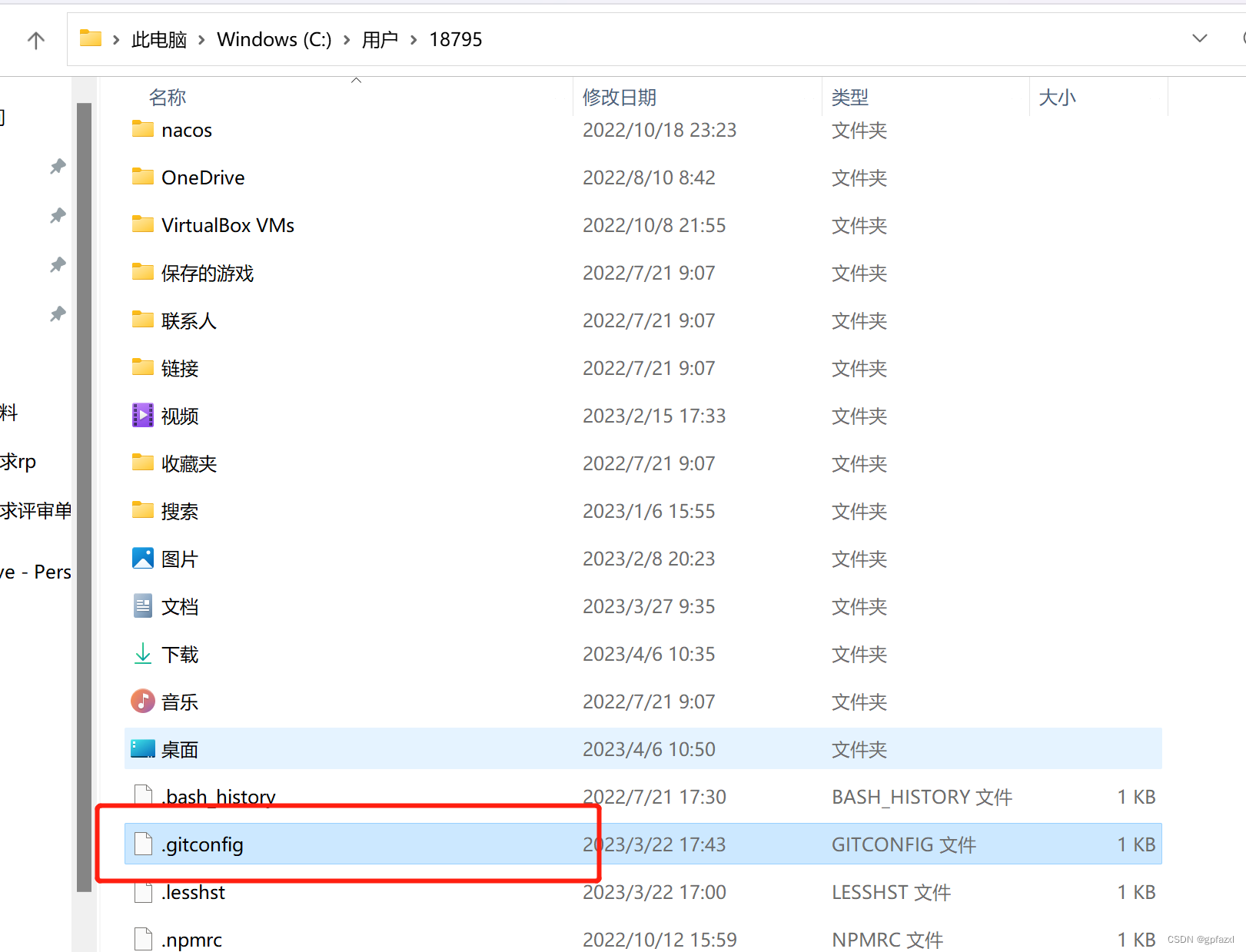Expand chevron after 此电脑 in path
Screen dimensions: 1246x952
[201, 40]
